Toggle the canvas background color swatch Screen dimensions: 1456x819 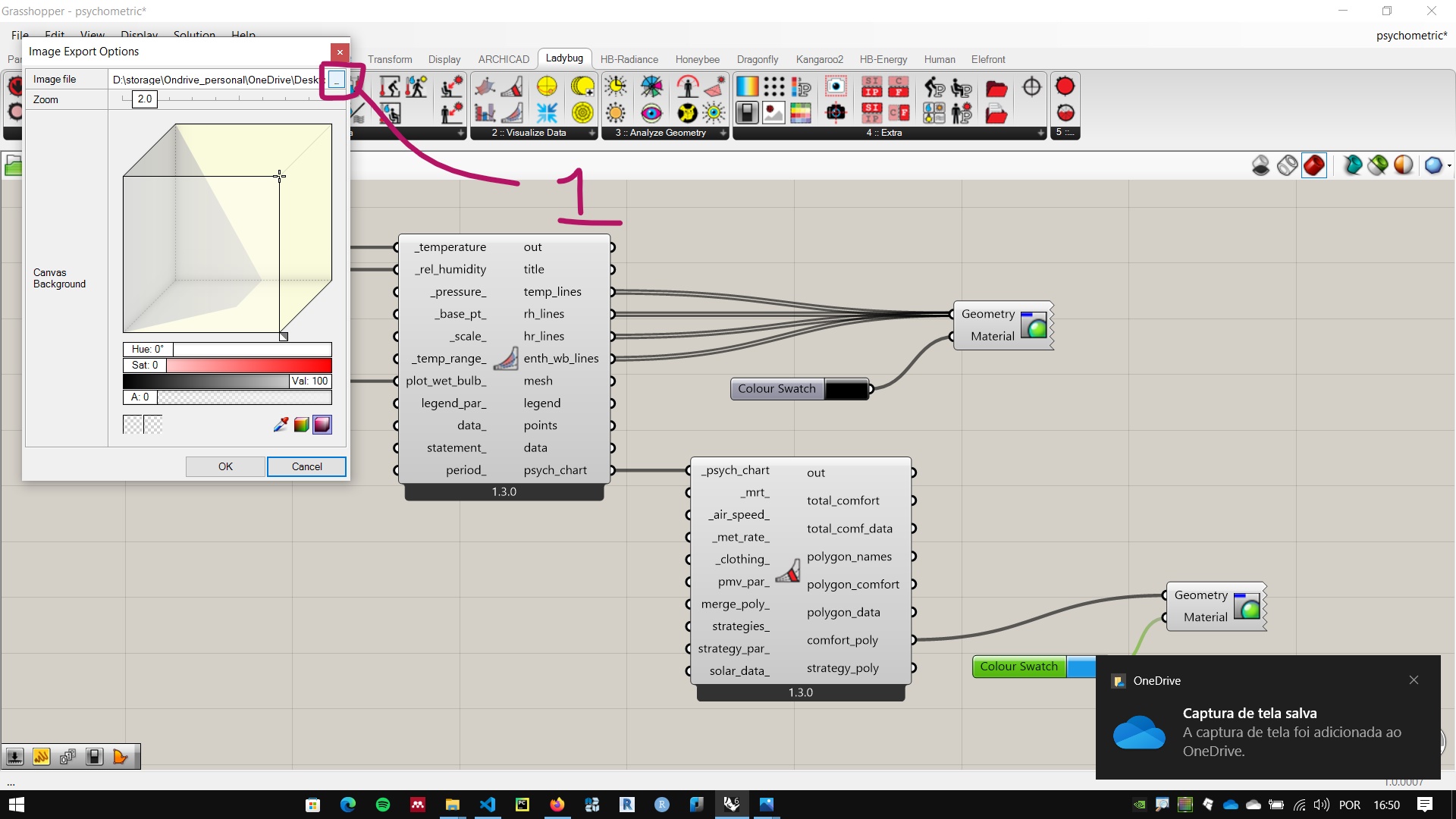point(131,425)
